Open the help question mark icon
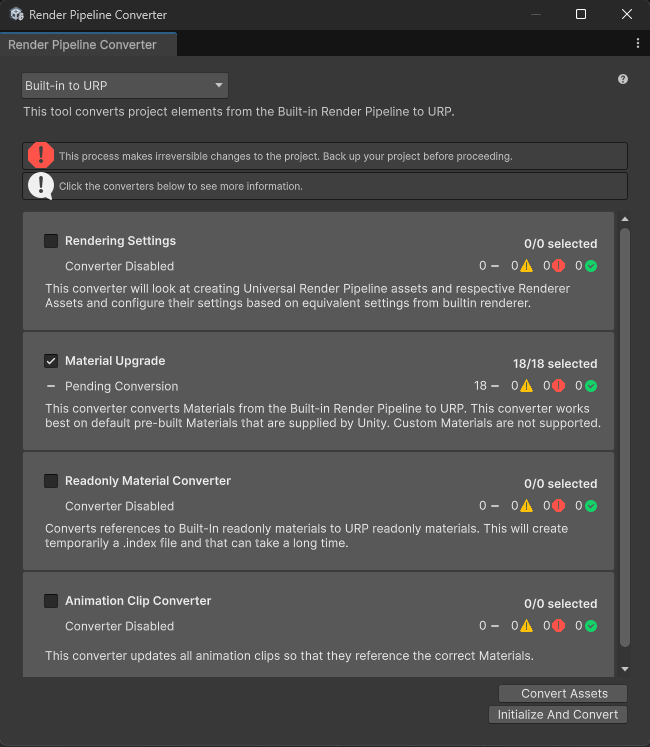Screen dimensions: 650x747 (623, 79)
